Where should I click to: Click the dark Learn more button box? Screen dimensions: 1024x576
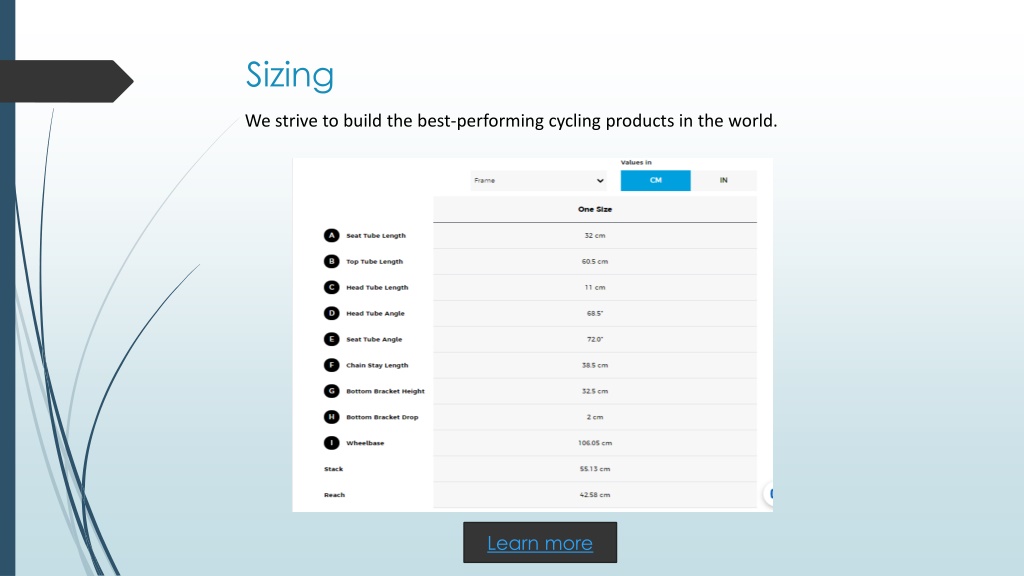[540, 542]
